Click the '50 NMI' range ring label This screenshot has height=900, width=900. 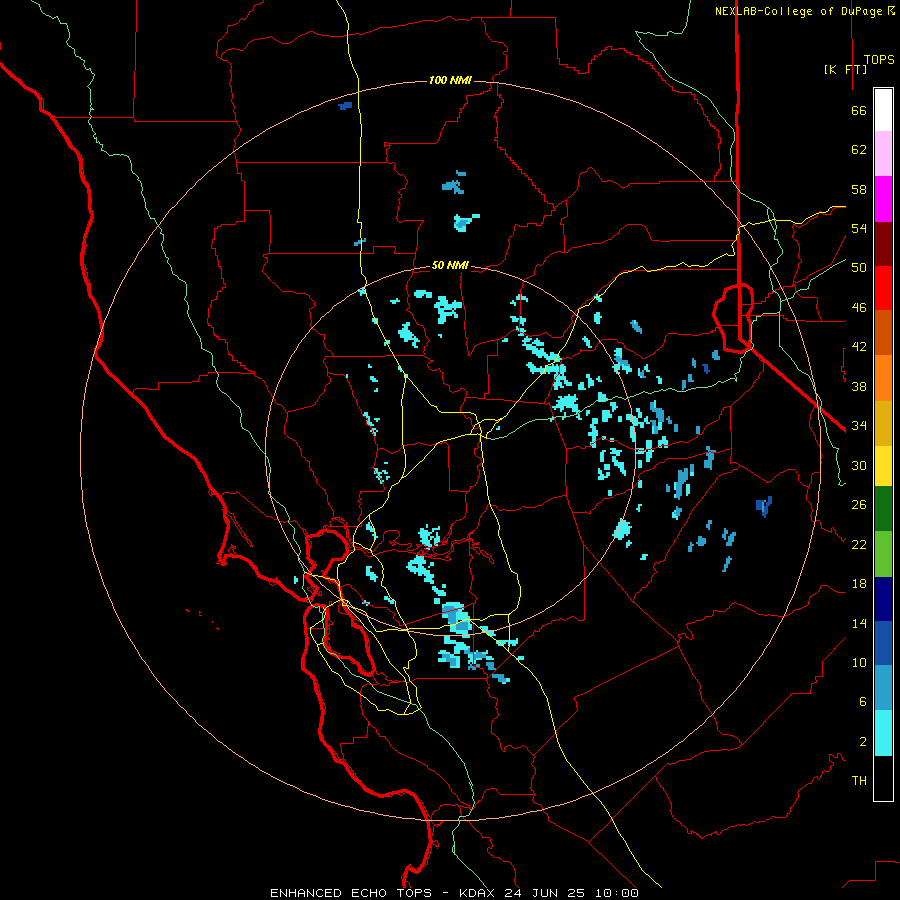[x=450, y=265]
